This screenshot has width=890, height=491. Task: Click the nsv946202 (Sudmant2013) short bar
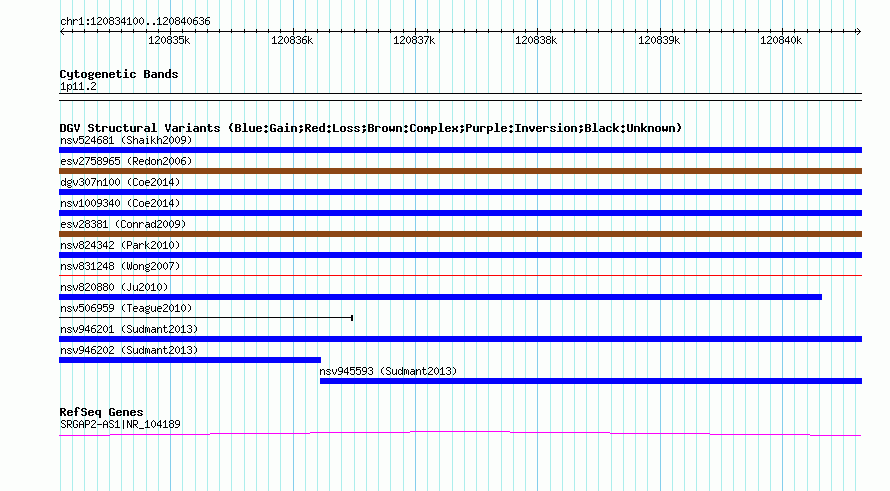(x=190, y=360)
